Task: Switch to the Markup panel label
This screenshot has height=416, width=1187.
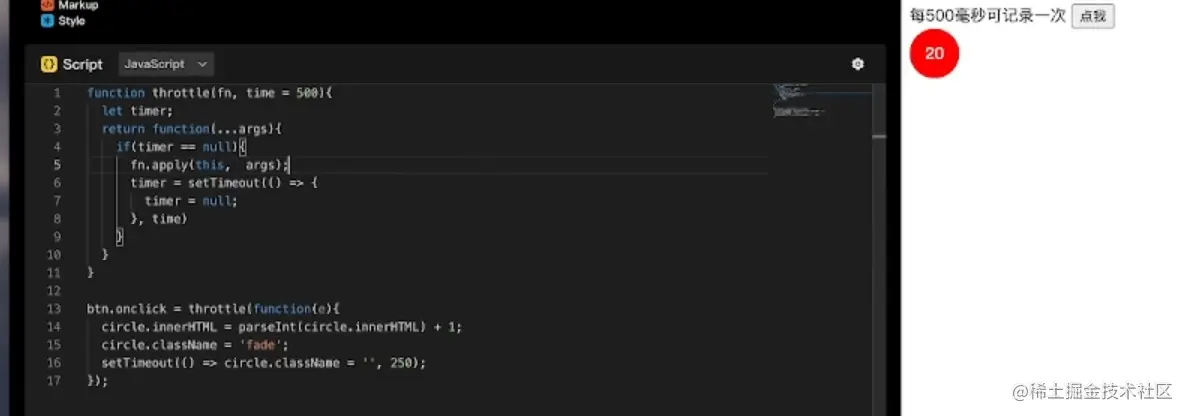Action: click(x=78, y=5)
